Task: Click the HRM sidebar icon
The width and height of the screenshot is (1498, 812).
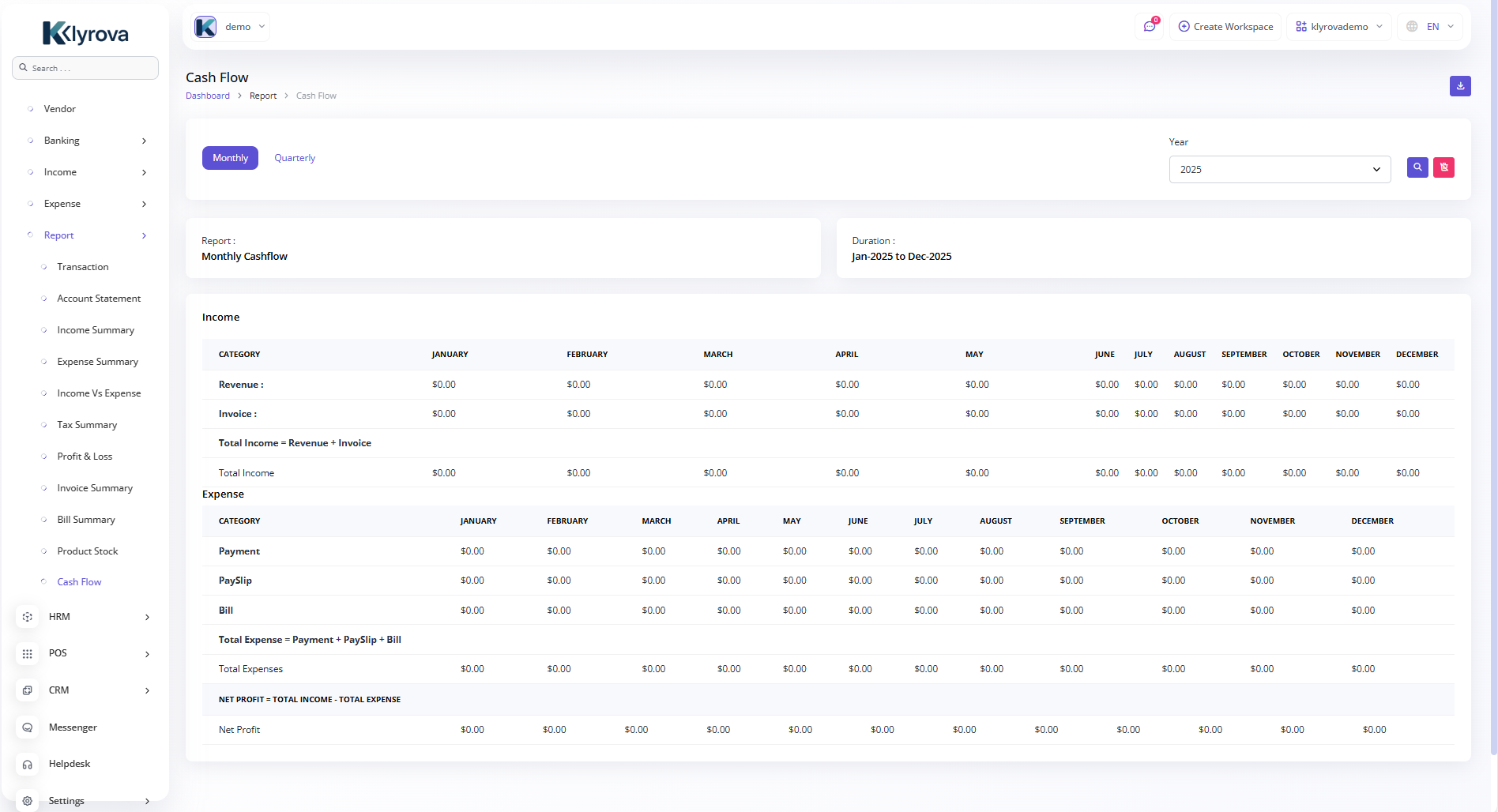Action: pos(28,617)
